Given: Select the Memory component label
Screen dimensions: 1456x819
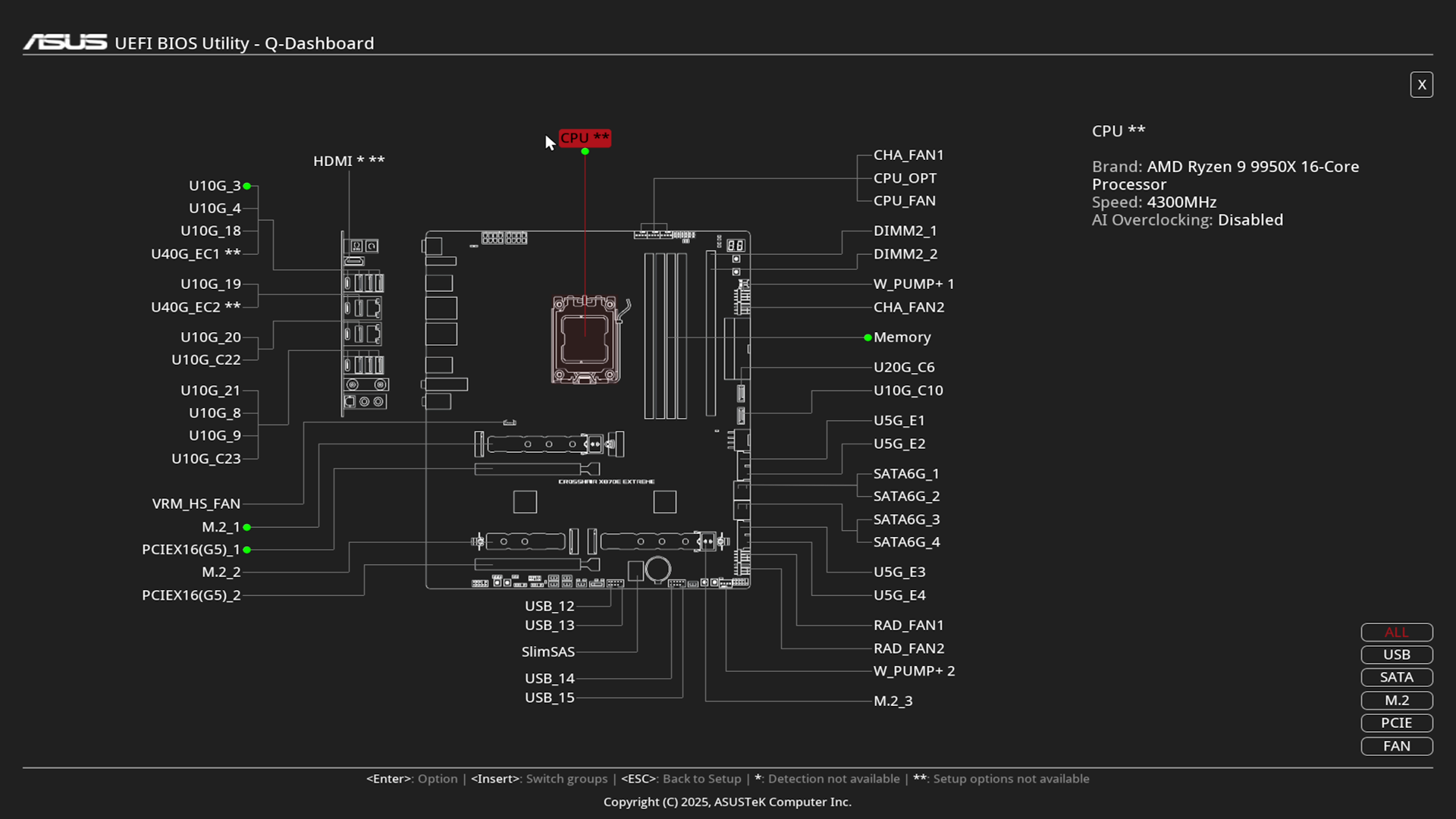Looking at the screenshot, I should pos(902,337).
